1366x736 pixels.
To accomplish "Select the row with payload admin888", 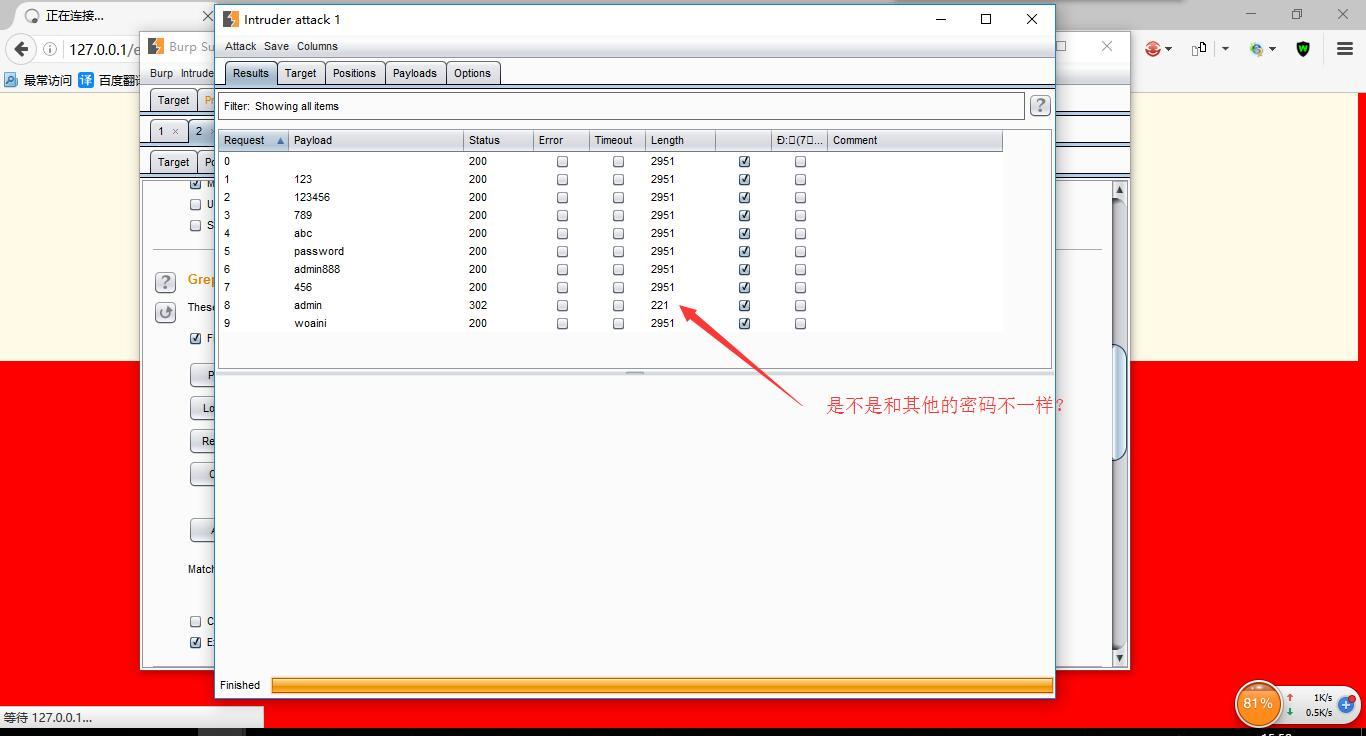I will click(x=610, y=269).
